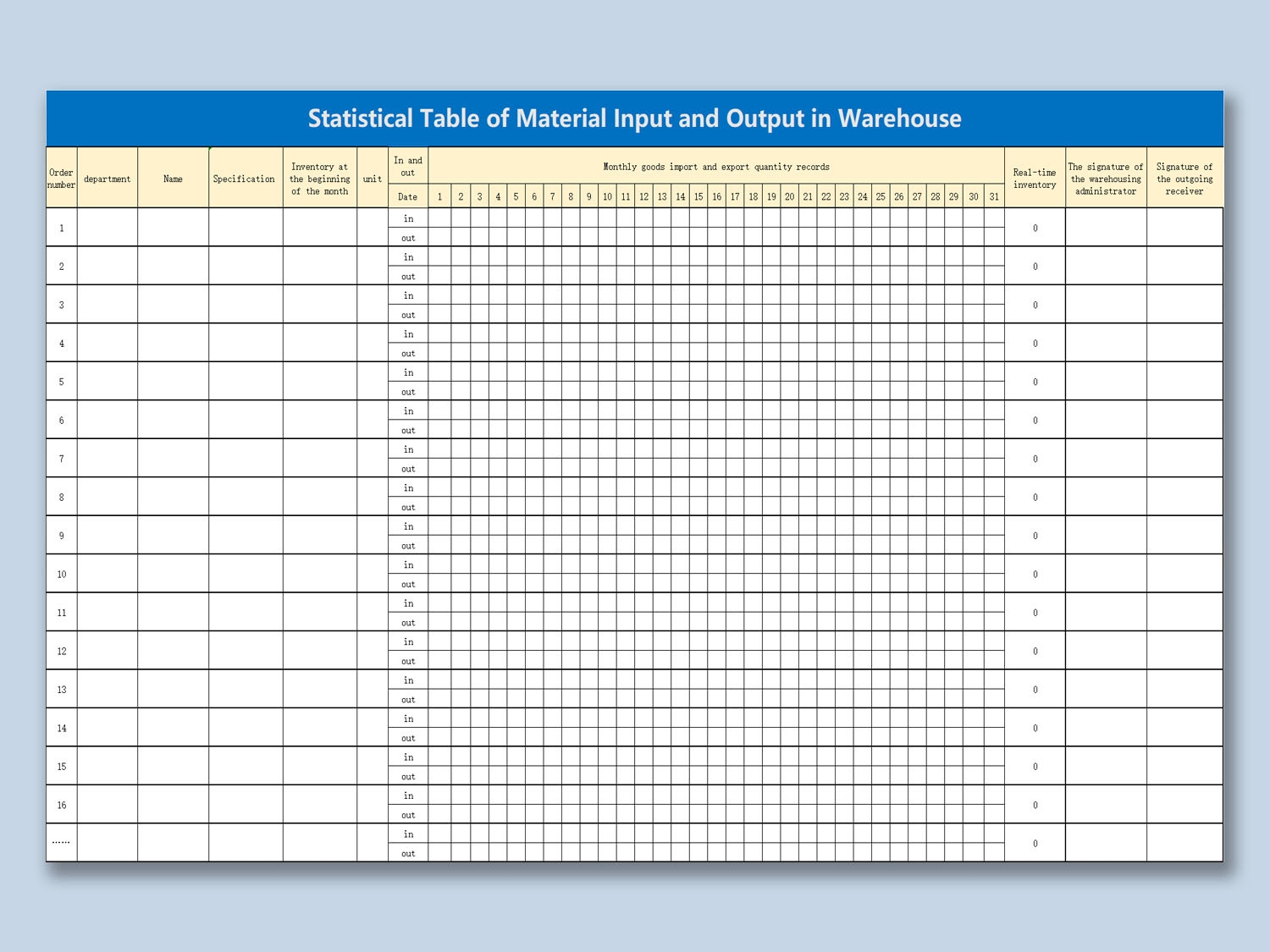1270x952 pixels.
Task: Click the 'unit' column header
Action: click(373, 178)
